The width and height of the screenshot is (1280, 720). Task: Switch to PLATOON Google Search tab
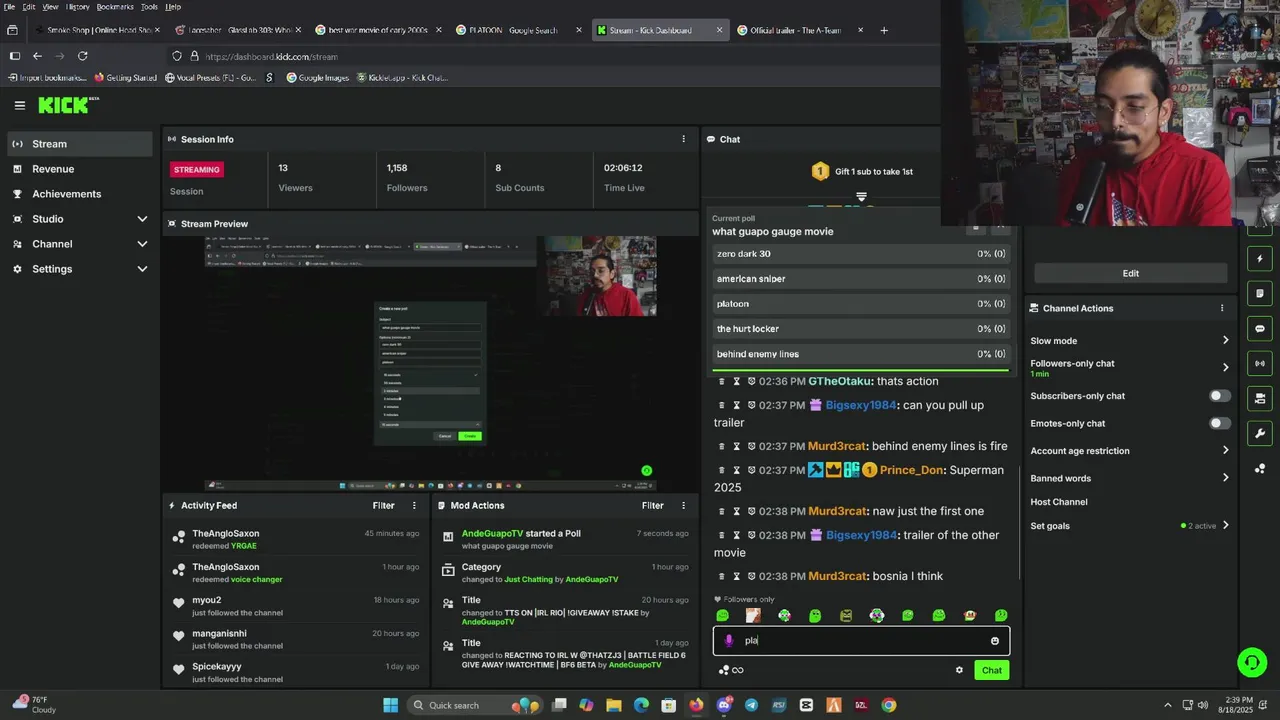click(x=517, y=30)
